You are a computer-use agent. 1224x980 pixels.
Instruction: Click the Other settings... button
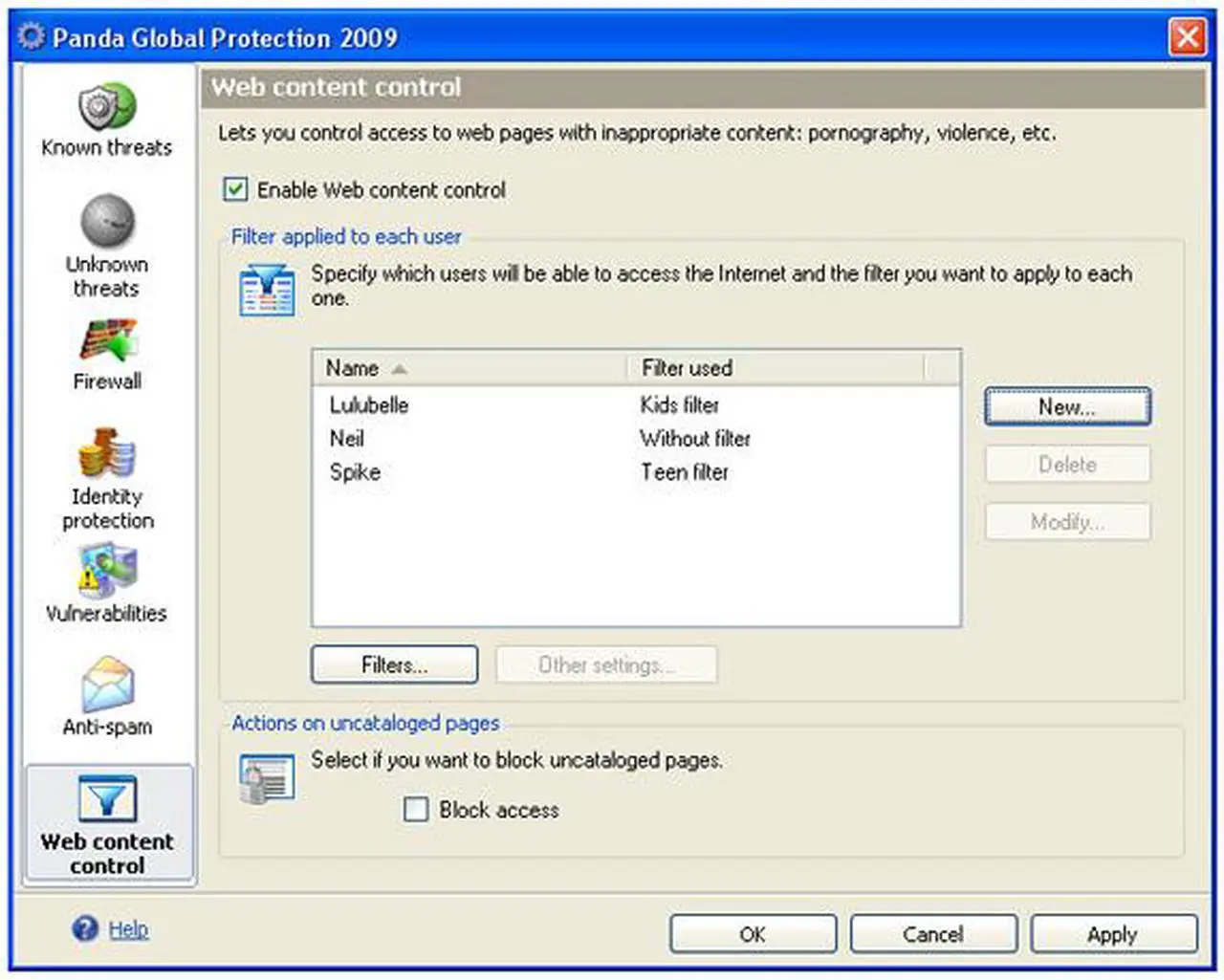tap(606, 664)
